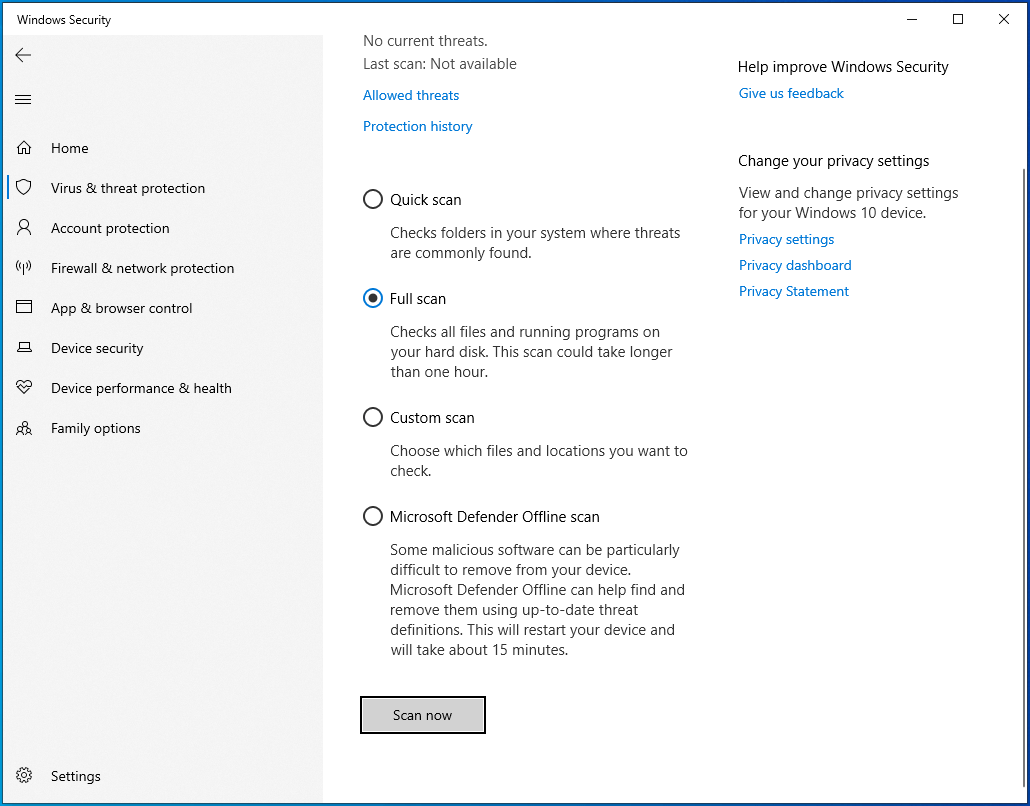Click the Family options people icon
This screenshot has width=1030, height=806.
tap(24, 428)
